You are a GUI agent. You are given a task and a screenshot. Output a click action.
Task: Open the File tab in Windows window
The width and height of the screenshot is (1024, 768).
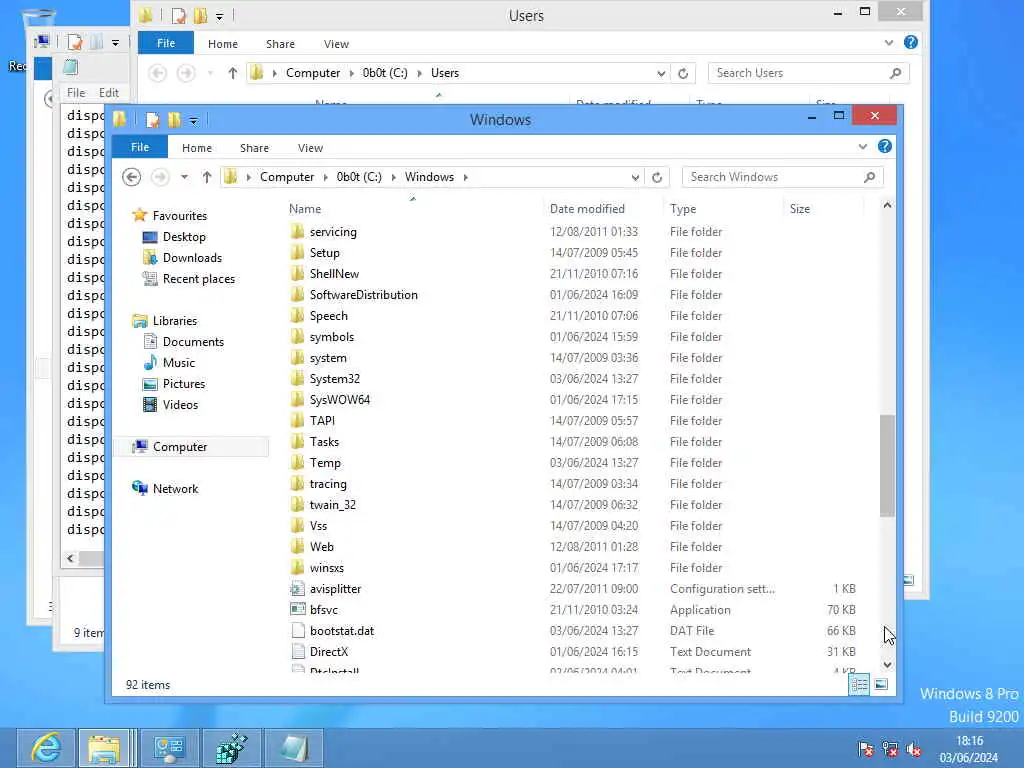[140, 147]
